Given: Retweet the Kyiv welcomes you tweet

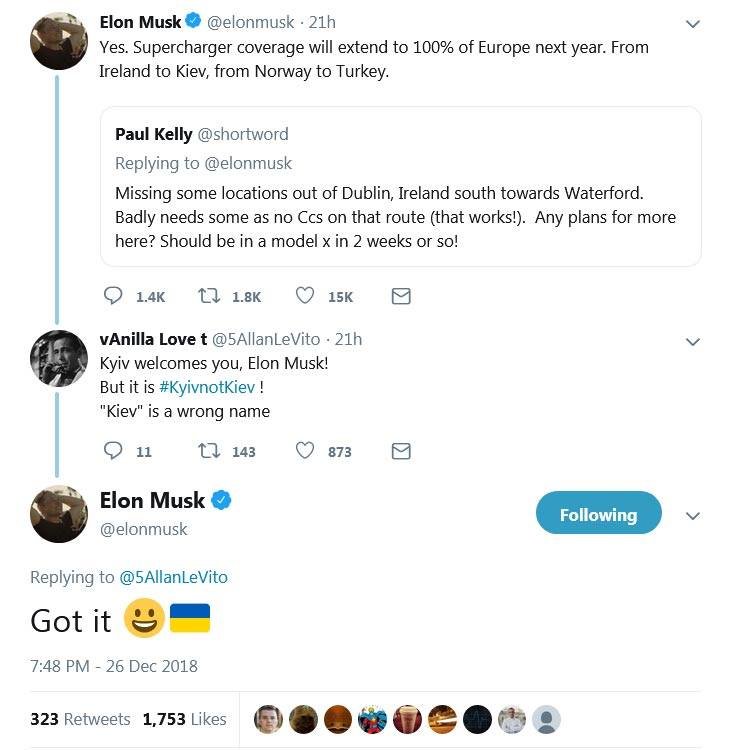Looking at the screenshot, I should tap(211, 451).
